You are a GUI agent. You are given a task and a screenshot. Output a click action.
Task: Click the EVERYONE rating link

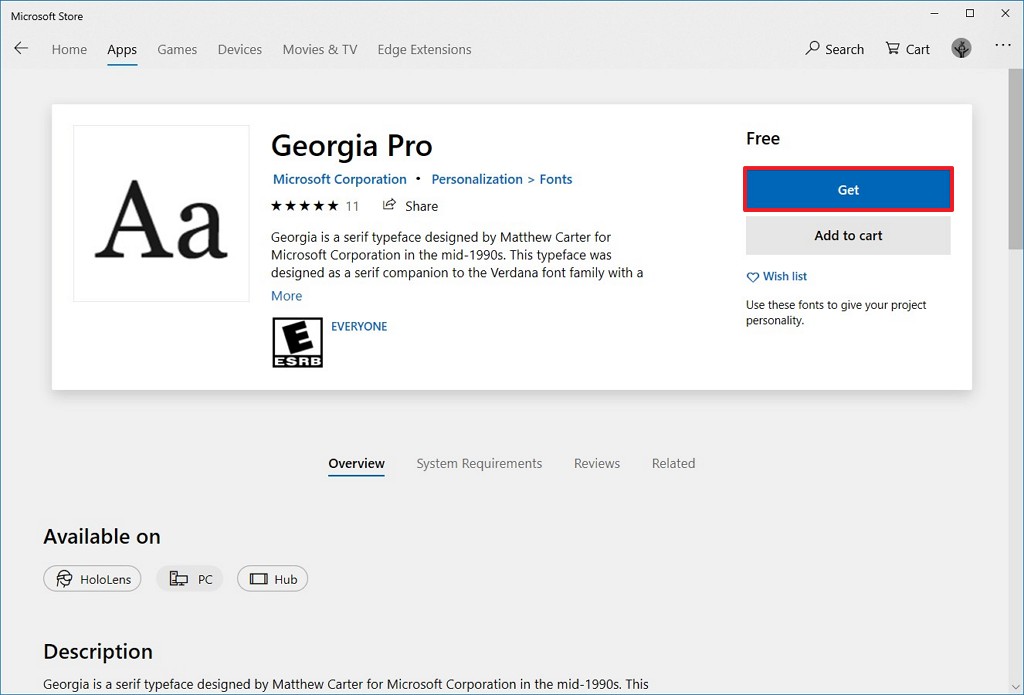tap(359, 327)
